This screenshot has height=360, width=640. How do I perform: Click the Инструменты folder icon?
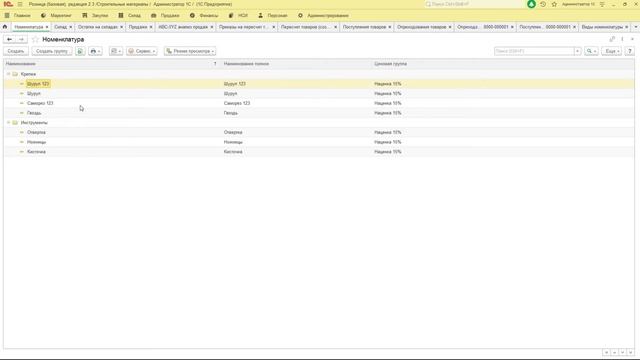coord(15,122)
